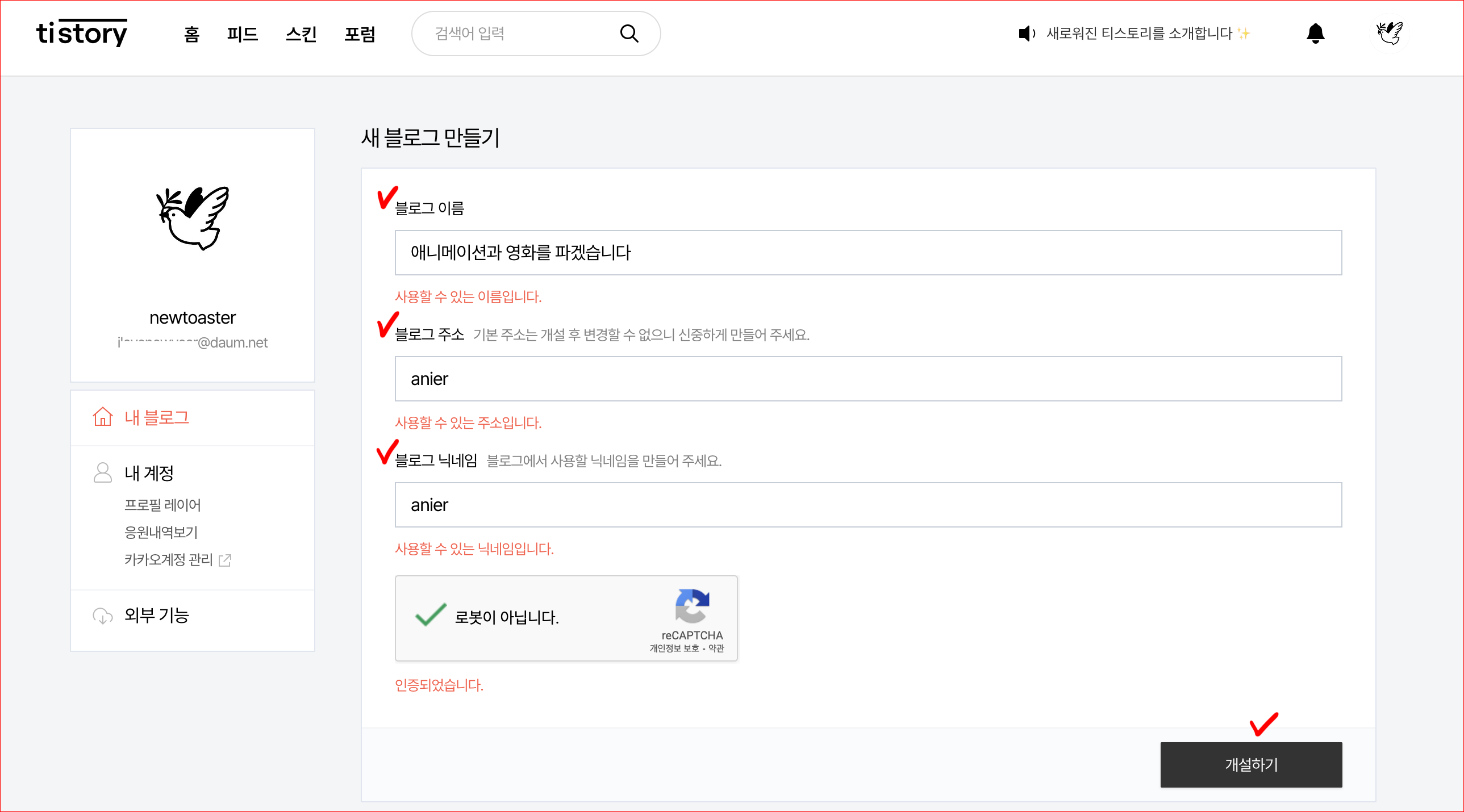Open the notification bell
This screenshot has width=1464, height=812.
(1315, 34)
